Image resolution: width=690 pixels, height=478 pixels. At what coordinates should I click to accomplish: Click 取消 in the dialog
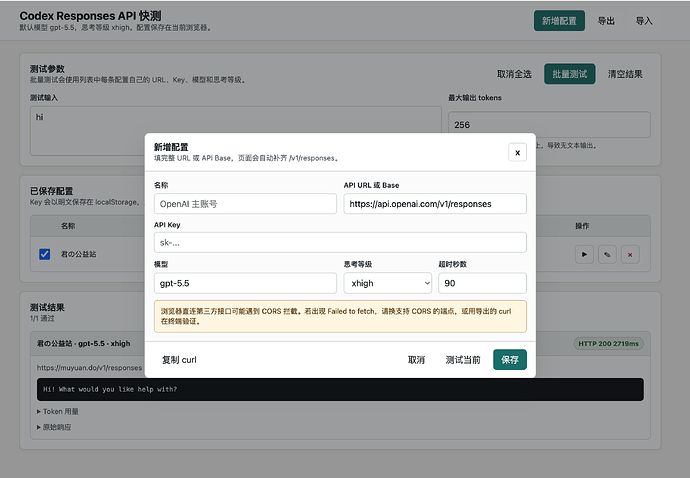click(x=416, y=360)
